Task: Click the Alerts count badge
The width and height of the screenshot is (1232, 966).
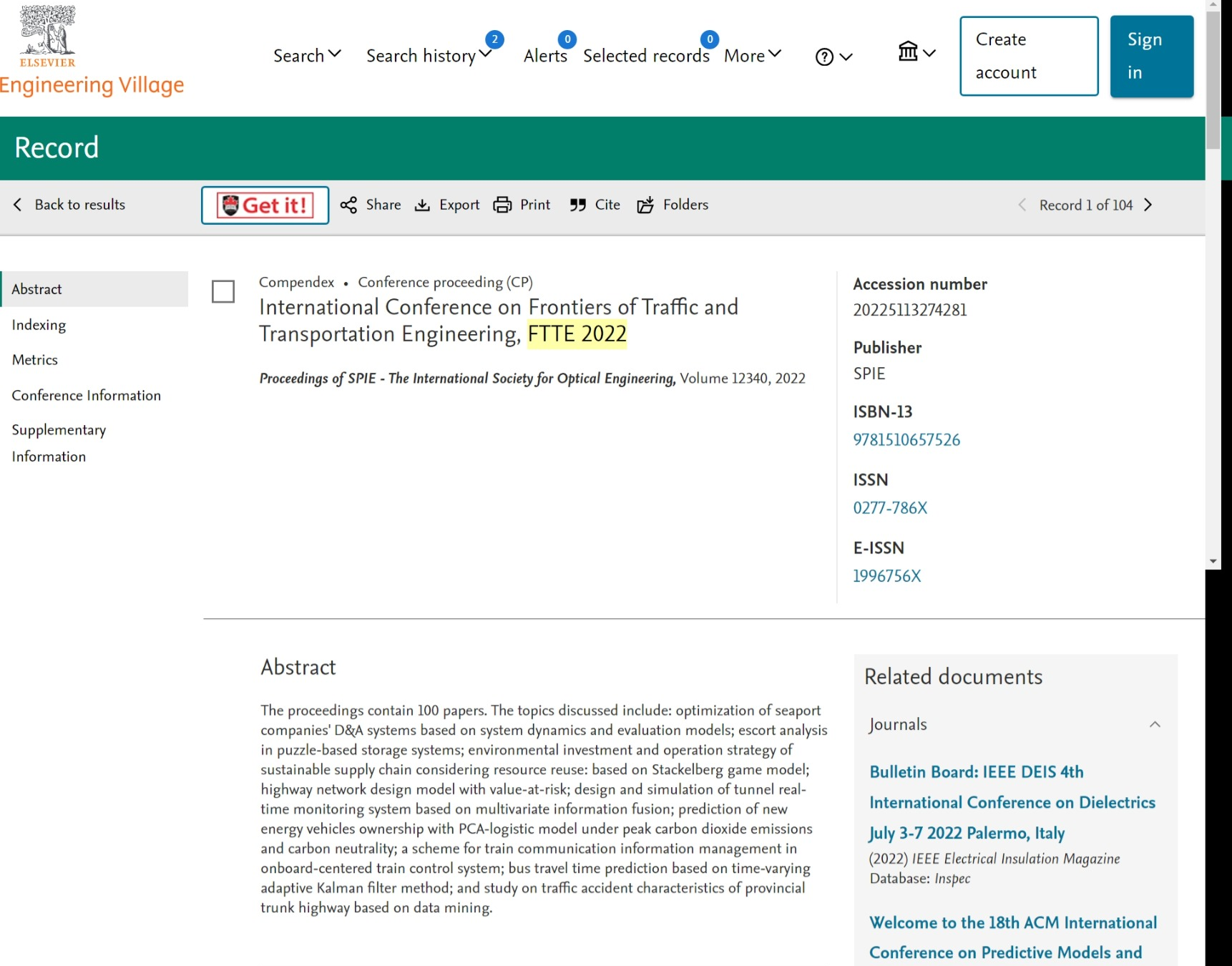Action: pos(567,39)
